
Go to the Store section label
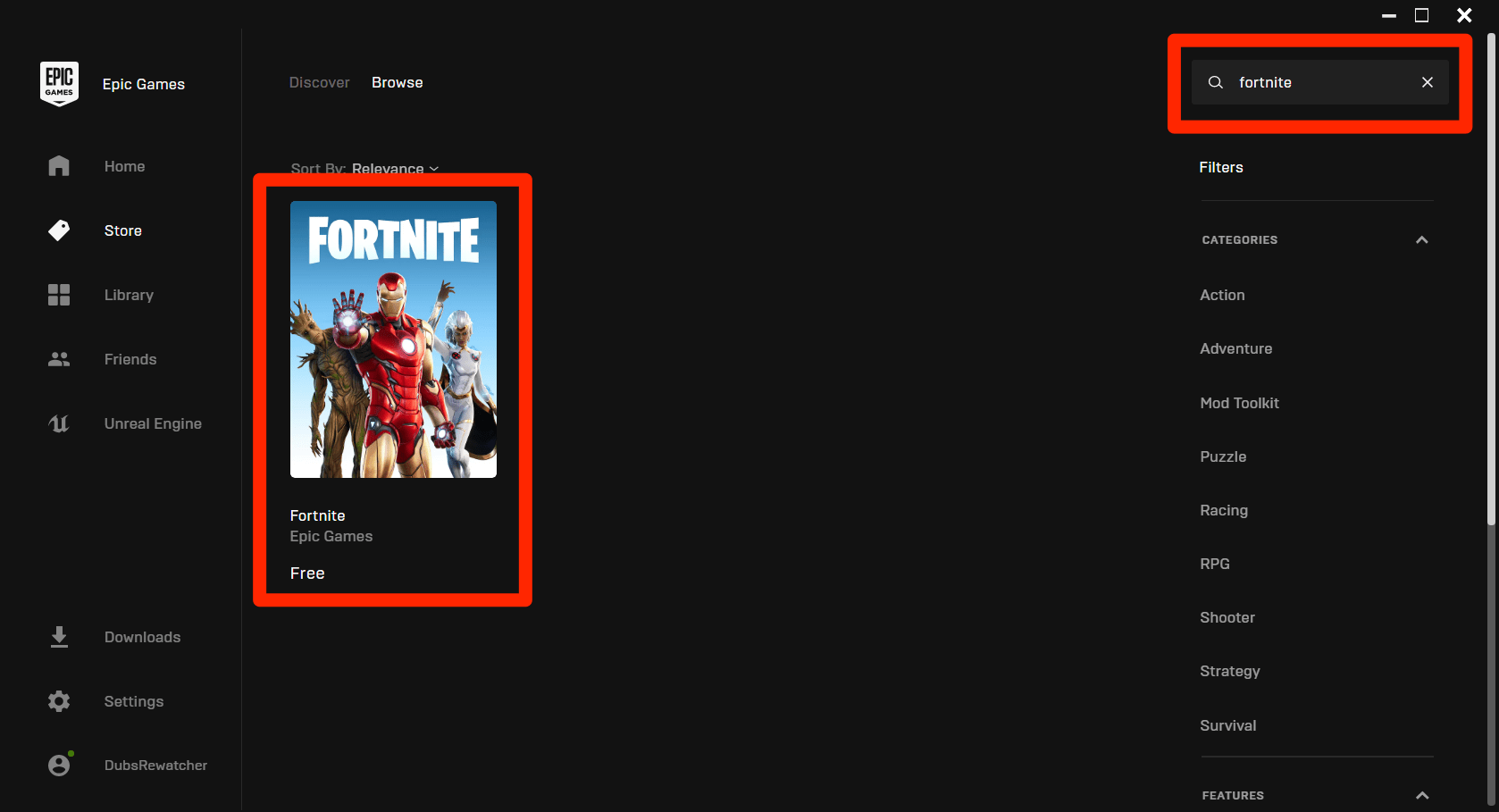(123, 230)
